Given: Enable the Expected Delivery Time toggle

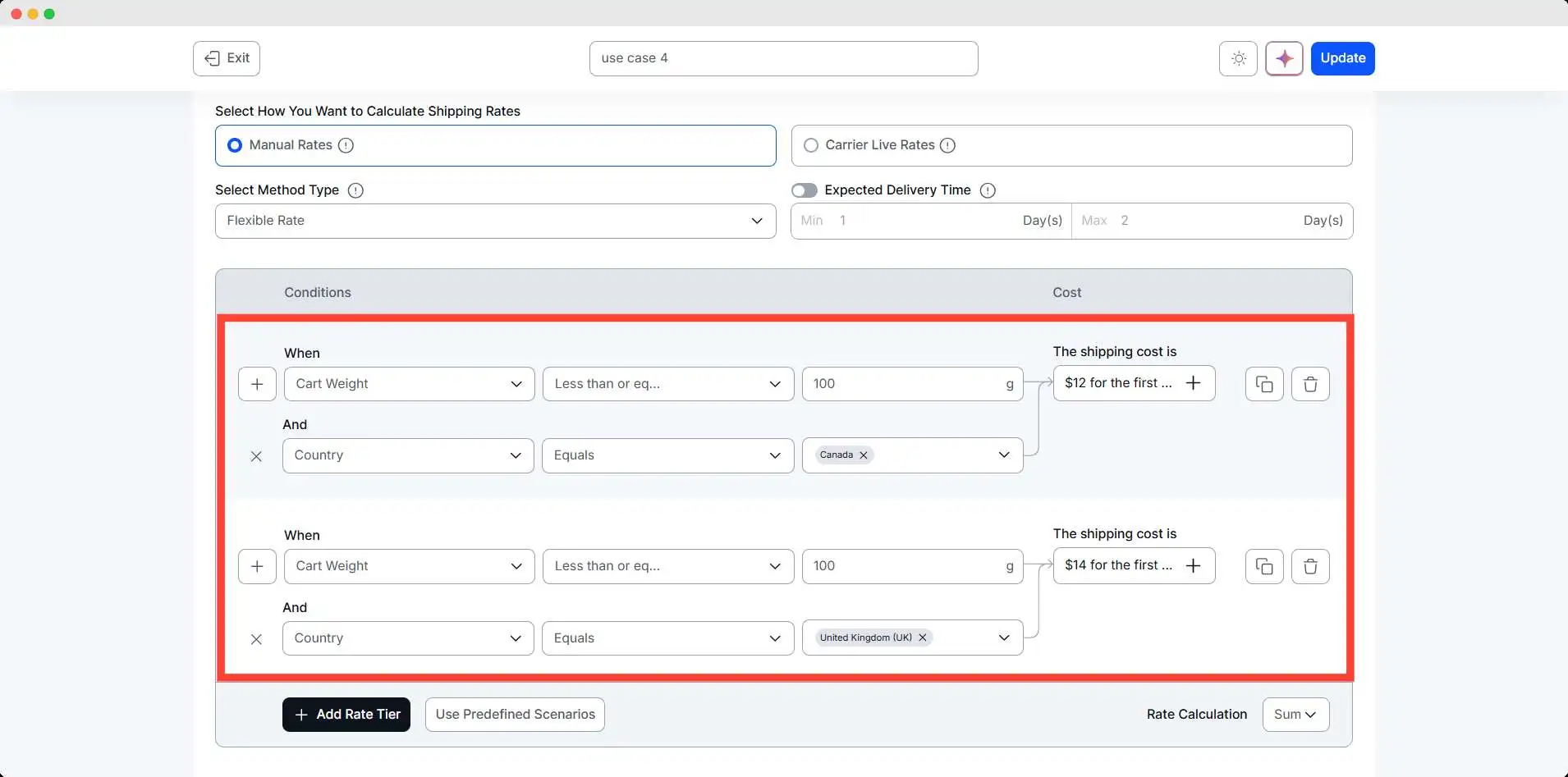Looking at the screenshot, I should pos(805,190).
